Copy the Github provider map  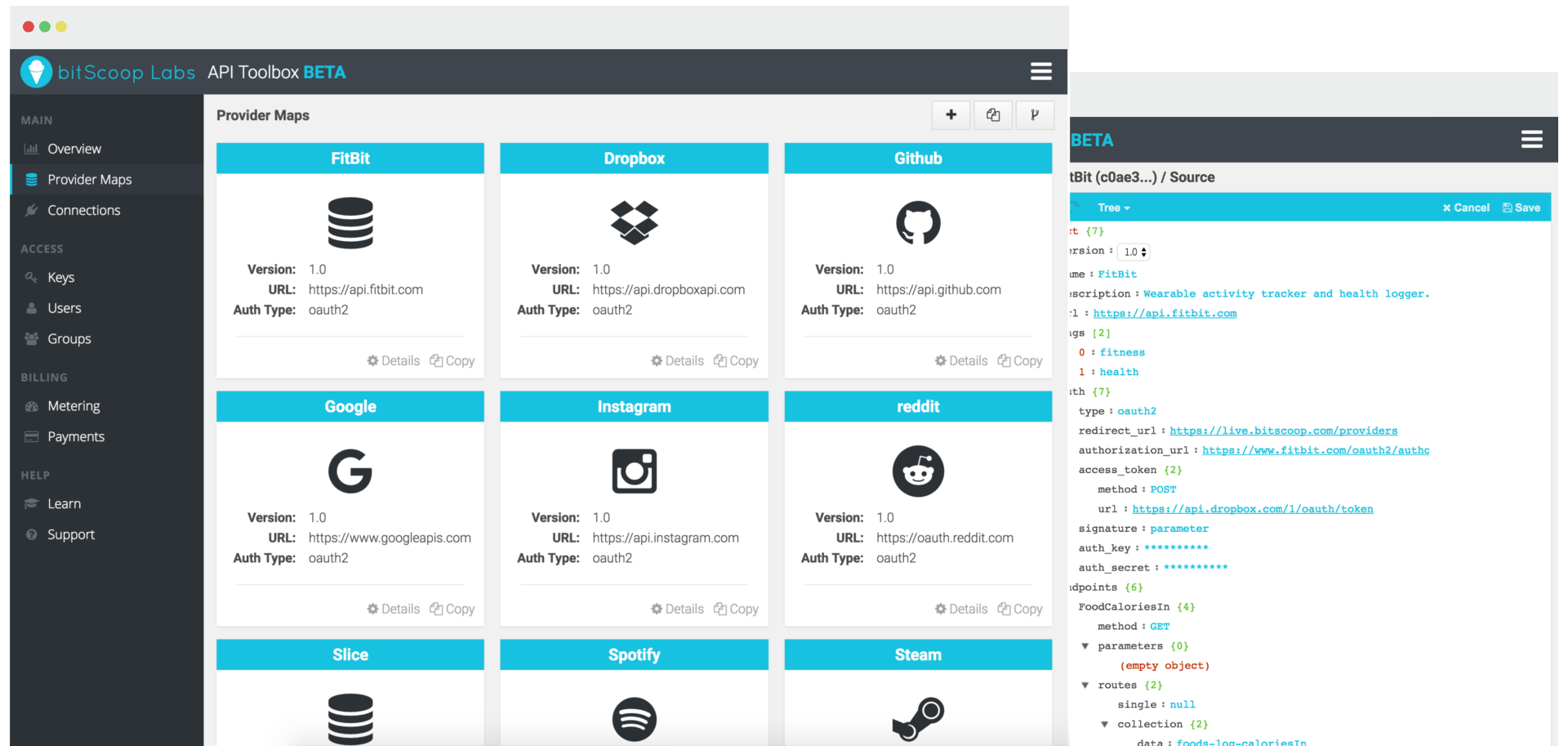[1020, 360]
